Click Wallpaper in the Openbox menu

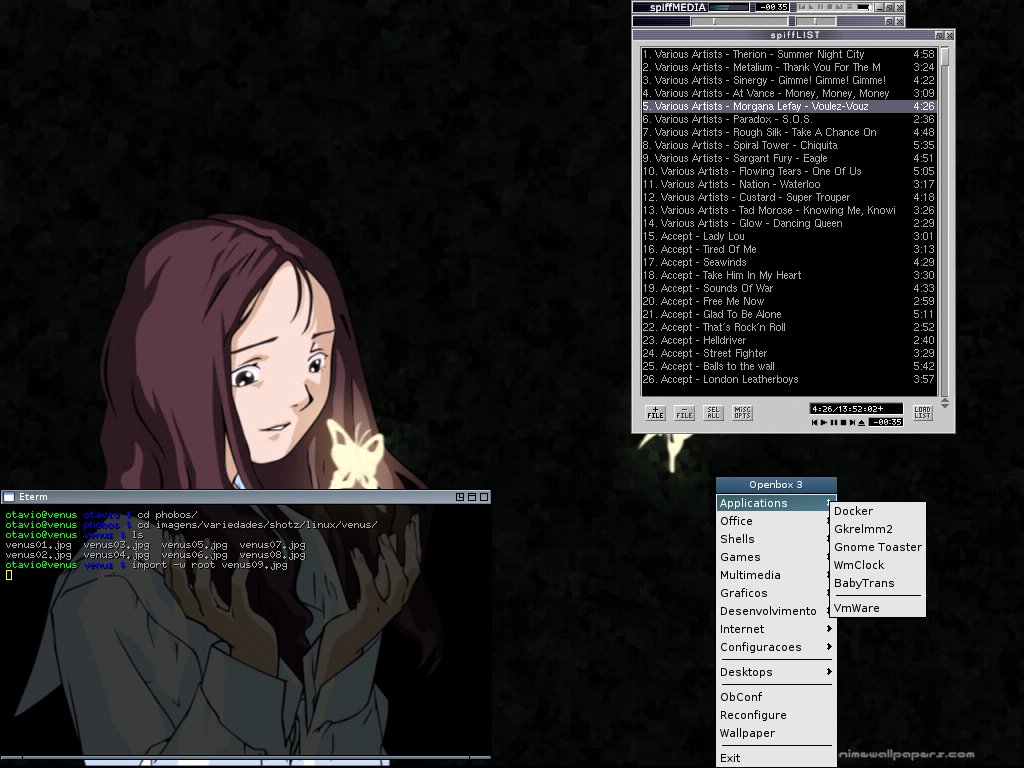pos(776,733)
